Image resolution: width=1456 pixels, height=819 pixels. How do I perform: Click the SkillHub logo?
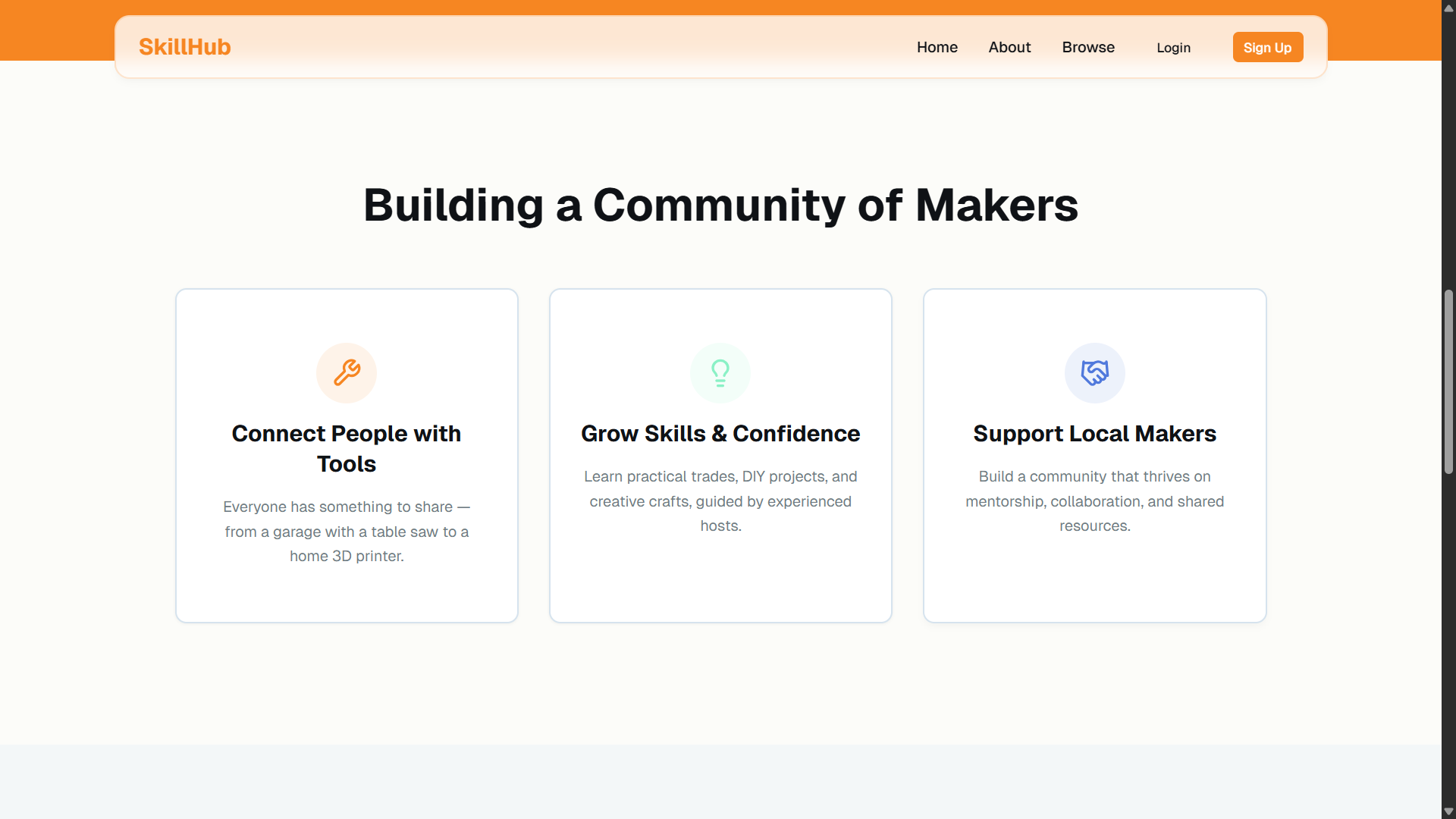[x=184, y=47]
